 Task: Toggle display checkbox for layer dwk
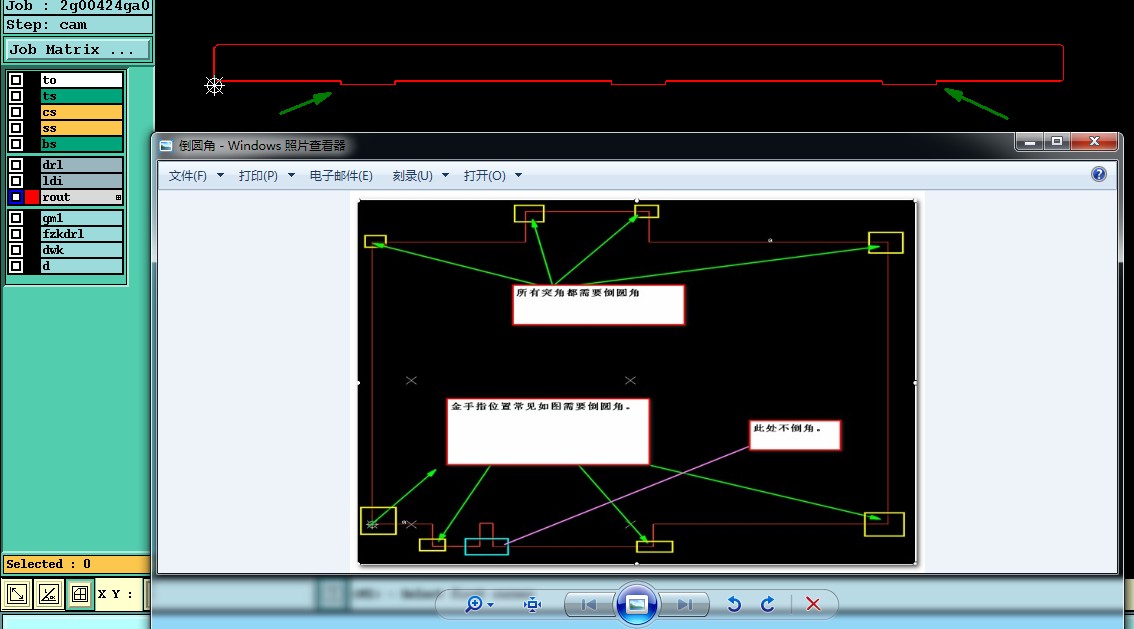click(16, 250)
